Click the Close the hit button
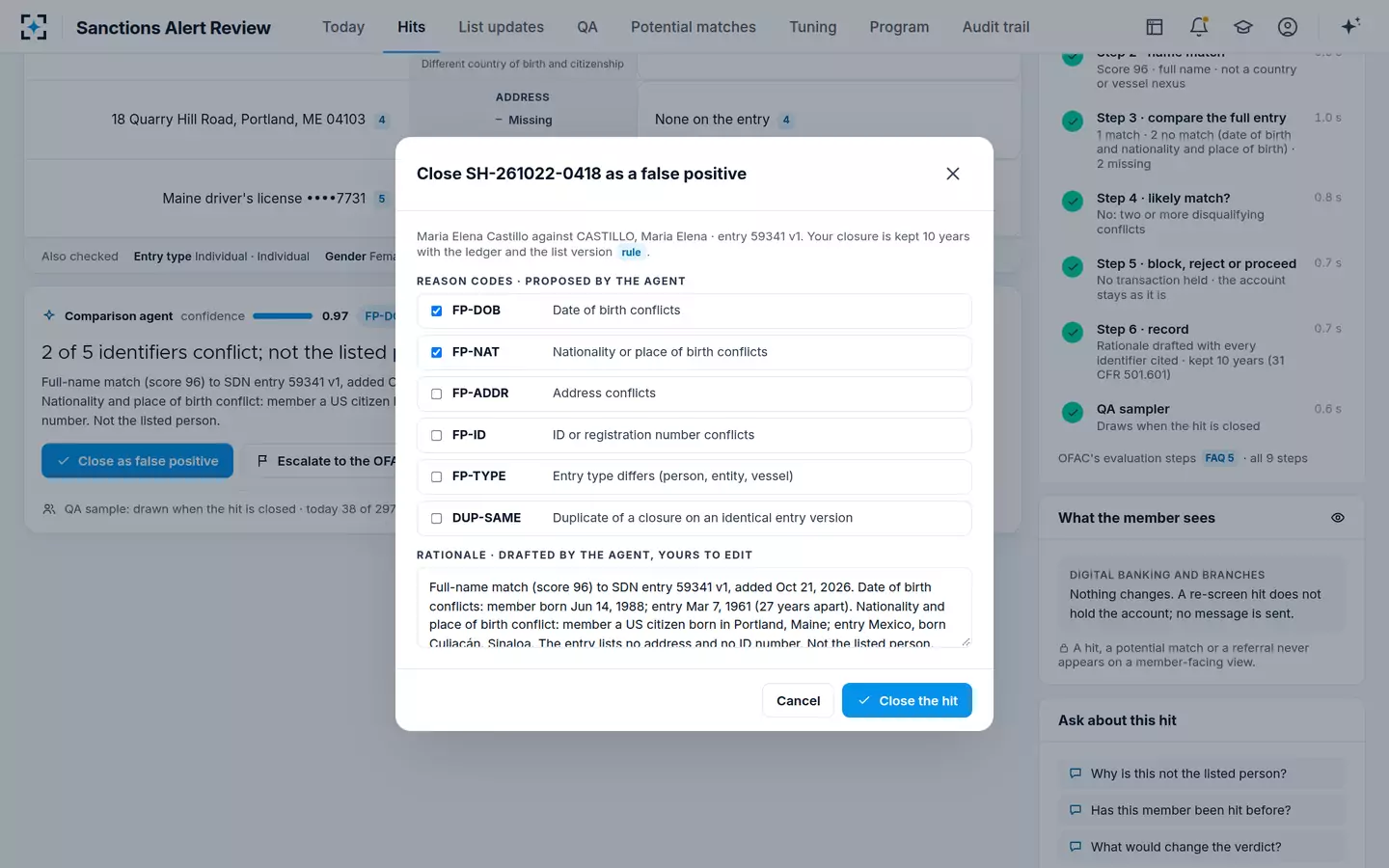Image resolution: width=1389 pixels, height=868 pixels. pos(907,700)
